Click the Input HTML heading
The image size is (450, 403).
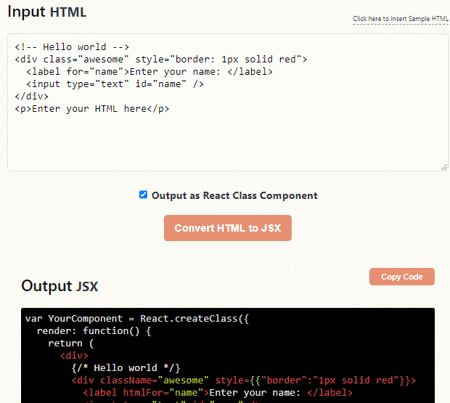pyautogui.click(x=47, y=12)
